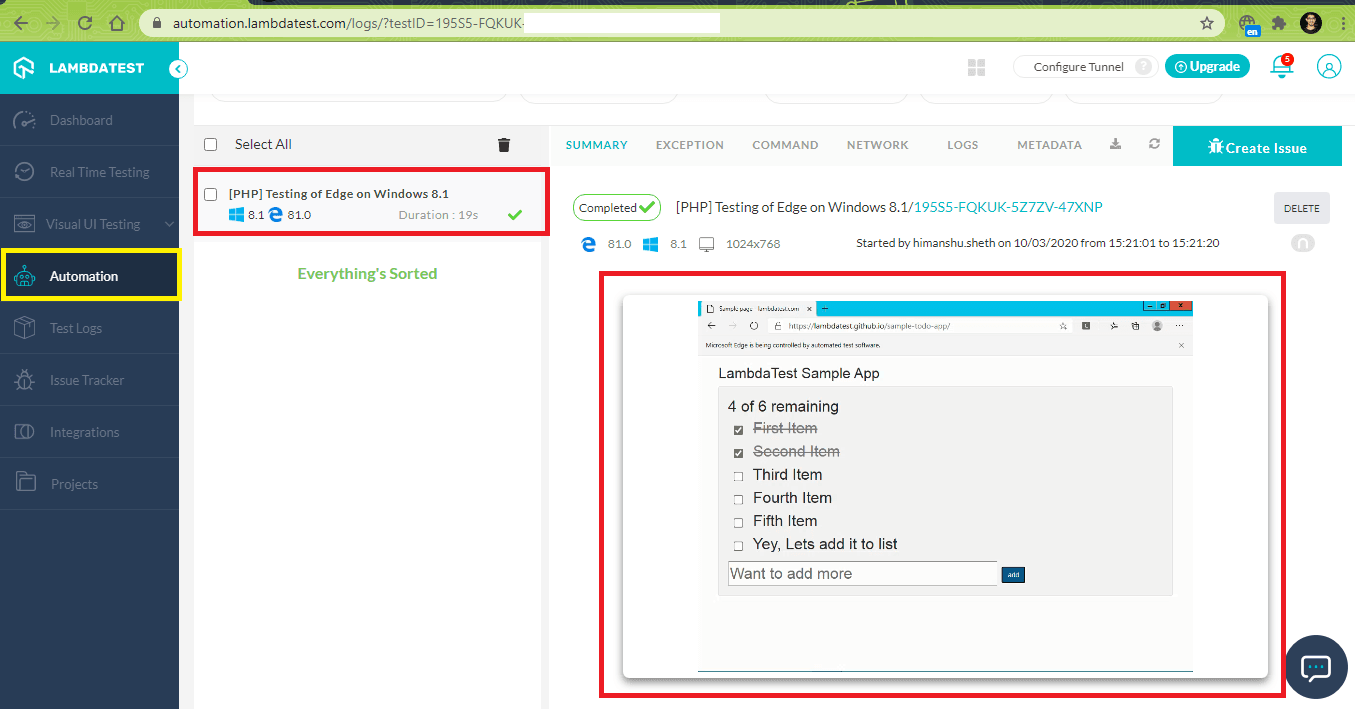Refresh test details via refresh icon
This screenshot has width=1355, height=709.
pyautogui.click(x=1154, y=144)
